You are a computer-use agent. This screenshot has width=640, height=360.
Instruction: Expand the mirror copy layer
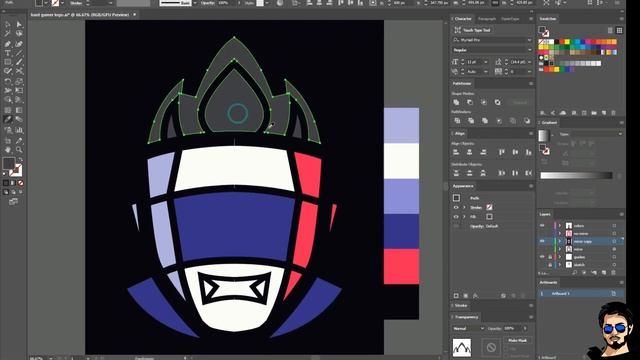(560, 241)
